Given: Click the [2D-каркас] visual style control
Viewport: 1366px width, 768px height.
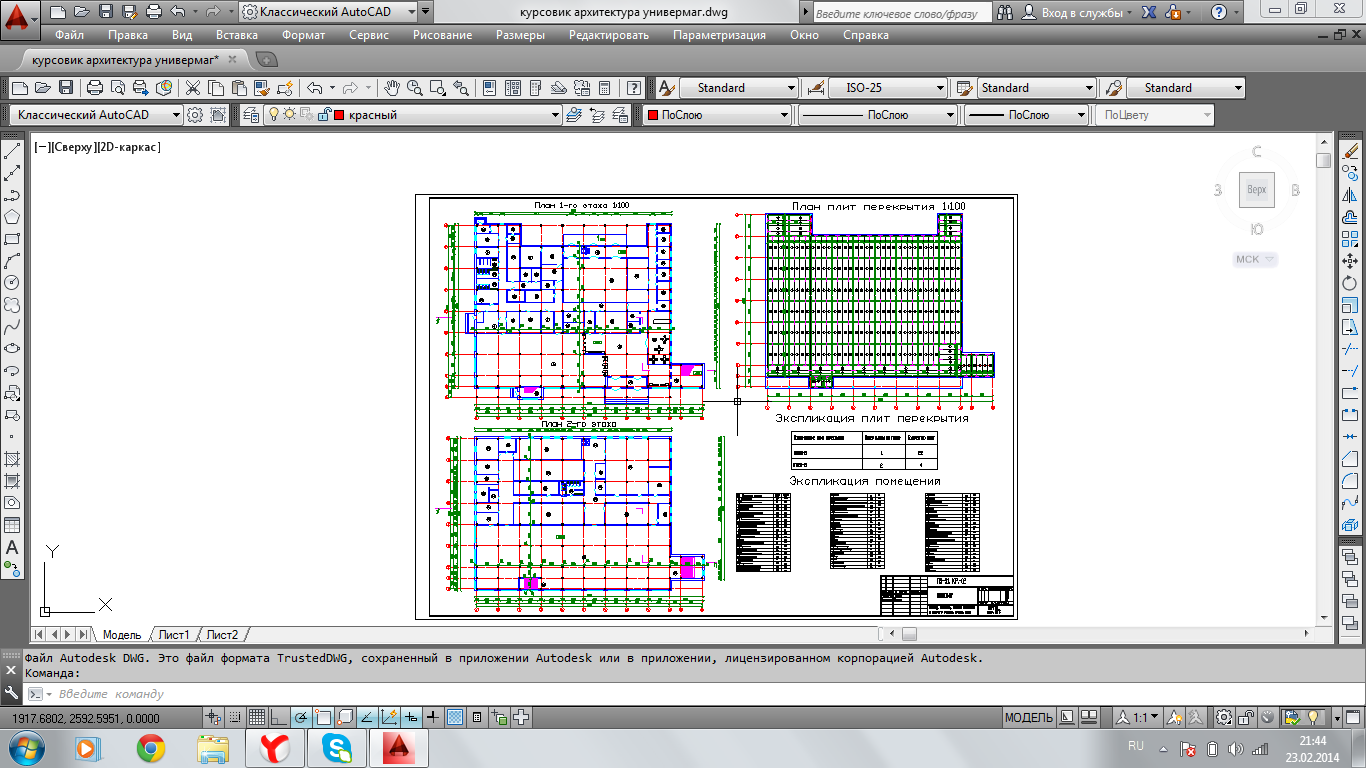Looking at the screenshot, I should click(130, 147).
